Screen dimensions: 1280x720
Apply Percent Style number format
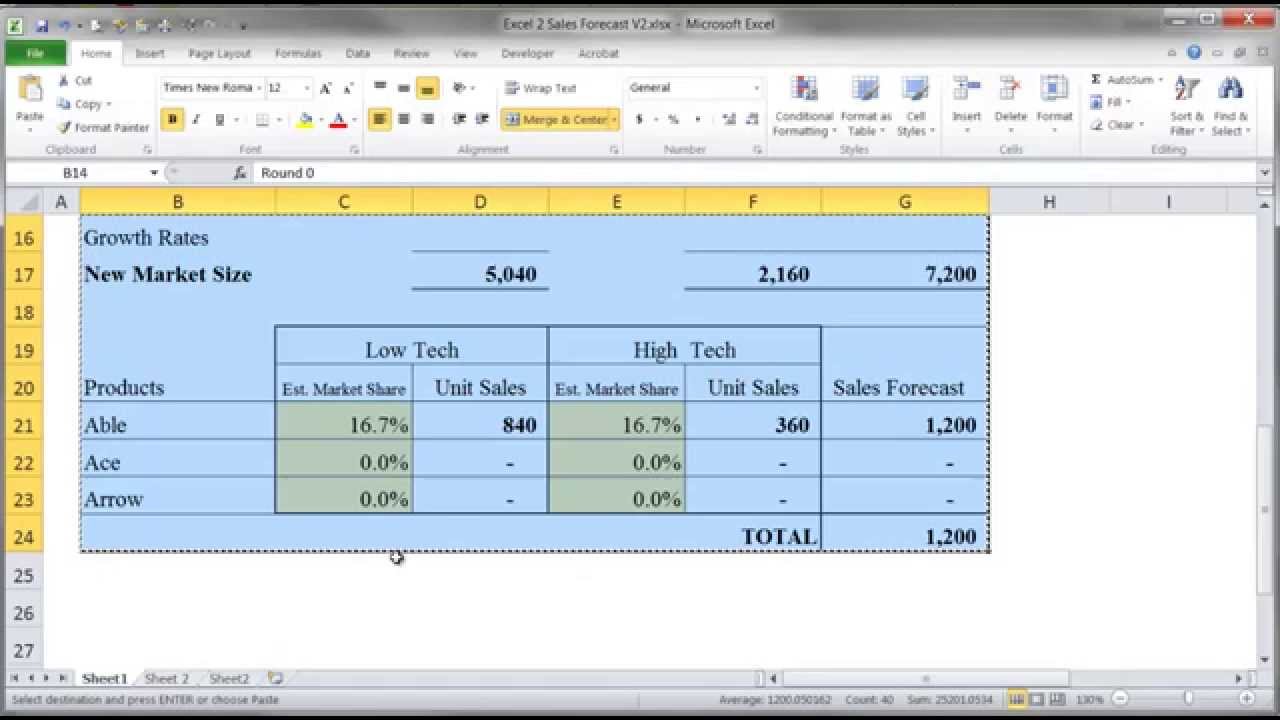[673, 120]
